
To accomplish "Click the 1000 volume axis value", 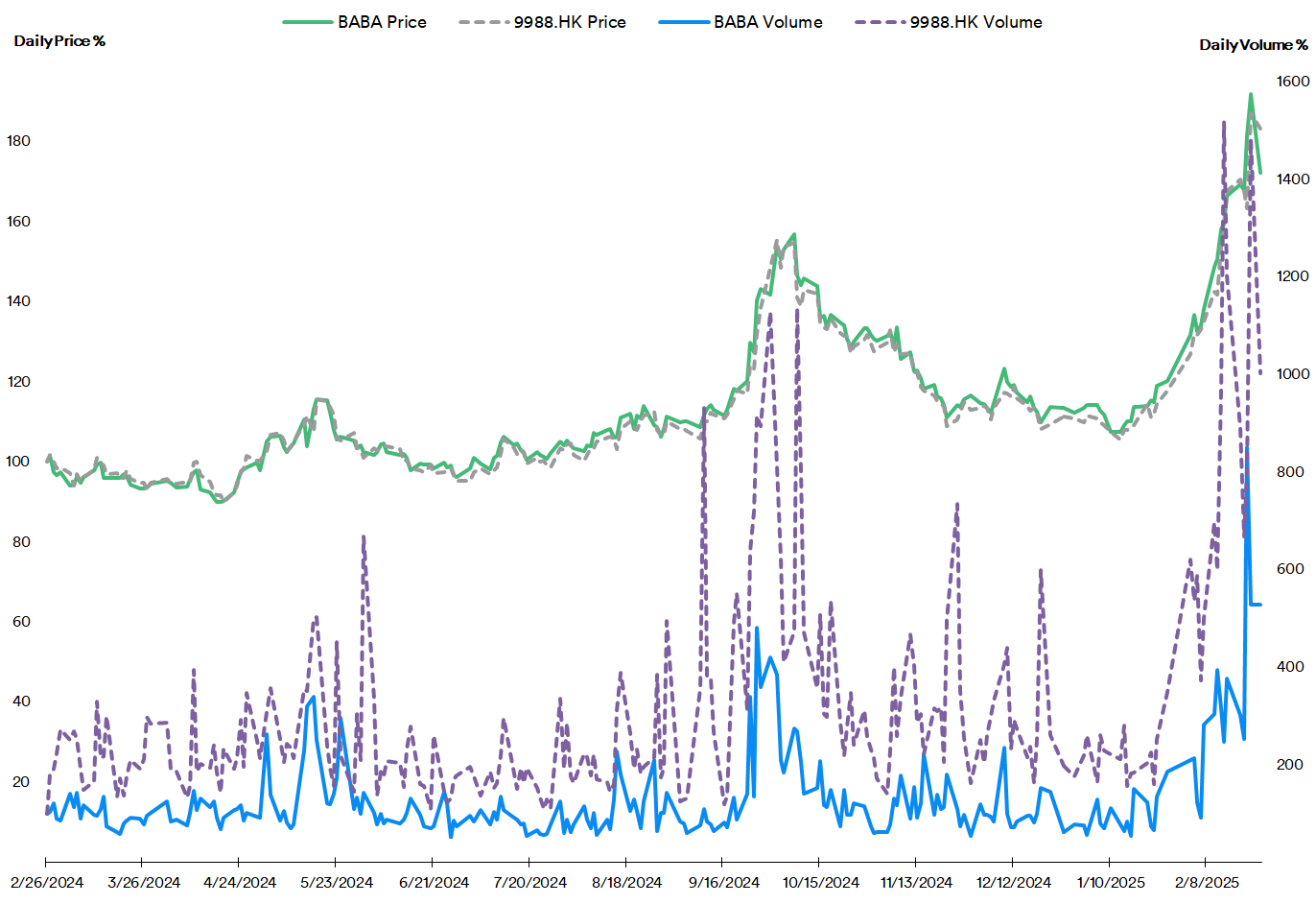I will click(x=1292, y=374).
